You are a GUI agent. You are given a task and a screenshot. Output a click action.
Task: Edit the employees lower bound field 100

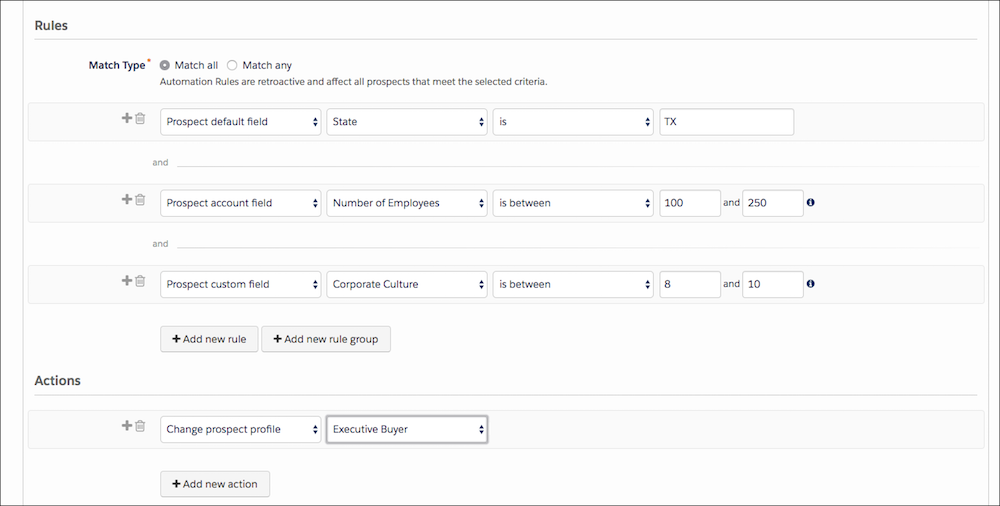[x=690, y=203]
